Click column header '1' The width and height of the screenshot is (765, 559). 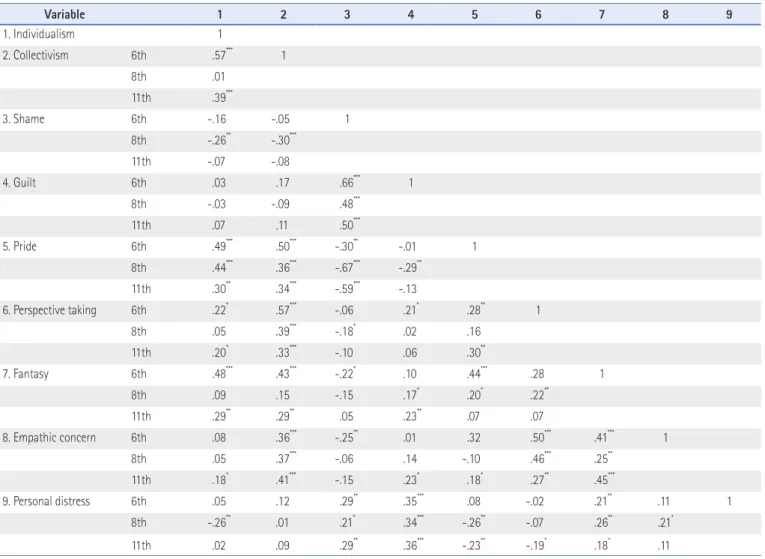pyautogui.click(x=220, y=15)
